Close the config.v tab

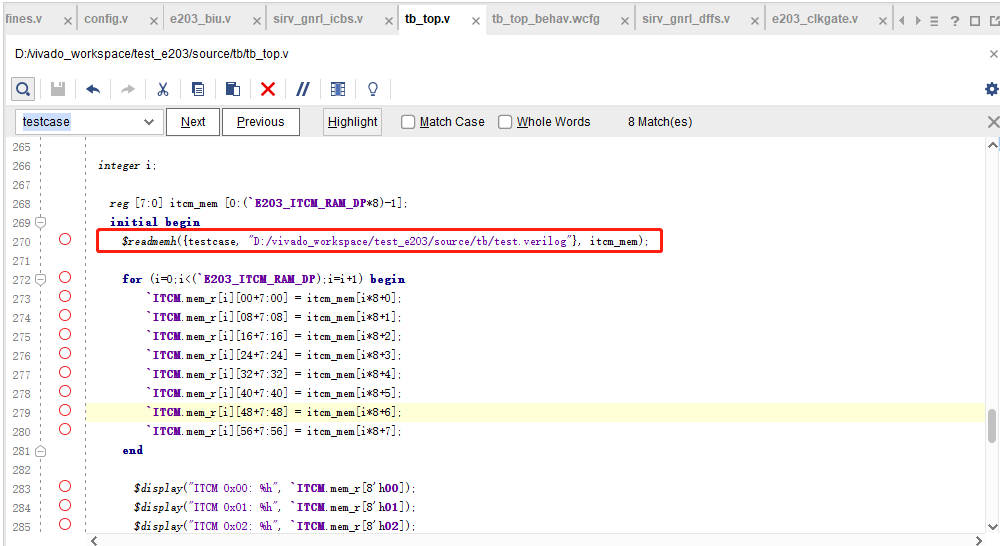pos(154,21)
